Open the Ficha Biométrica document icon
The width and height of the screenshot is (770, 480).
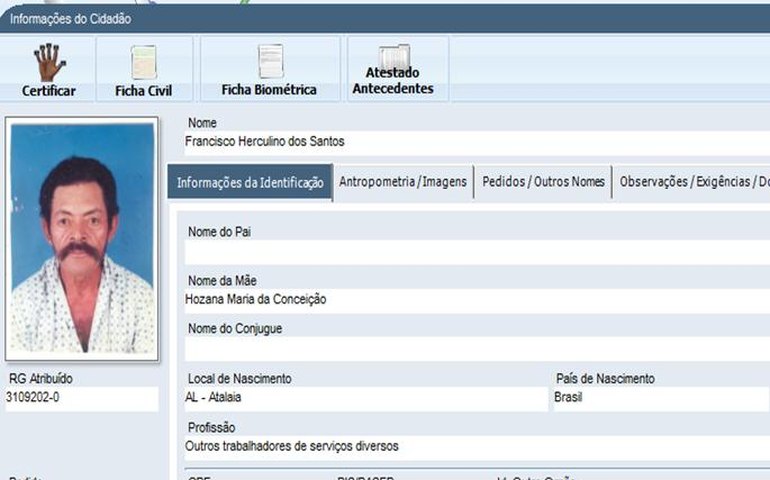click(269, 62)
